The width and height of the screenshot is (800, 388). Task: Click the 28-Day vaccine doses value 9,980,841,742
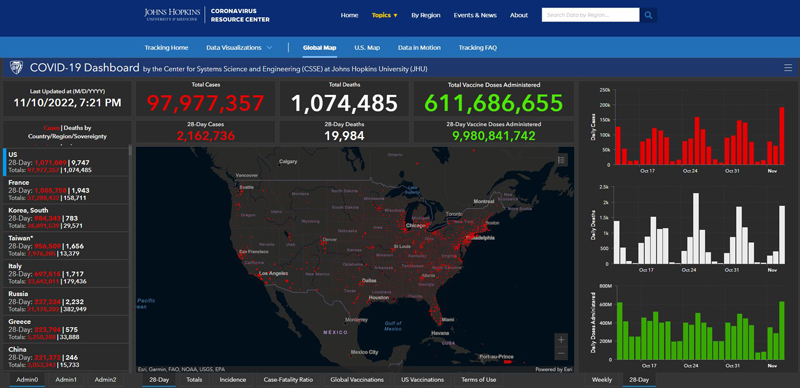coord(493,135)
